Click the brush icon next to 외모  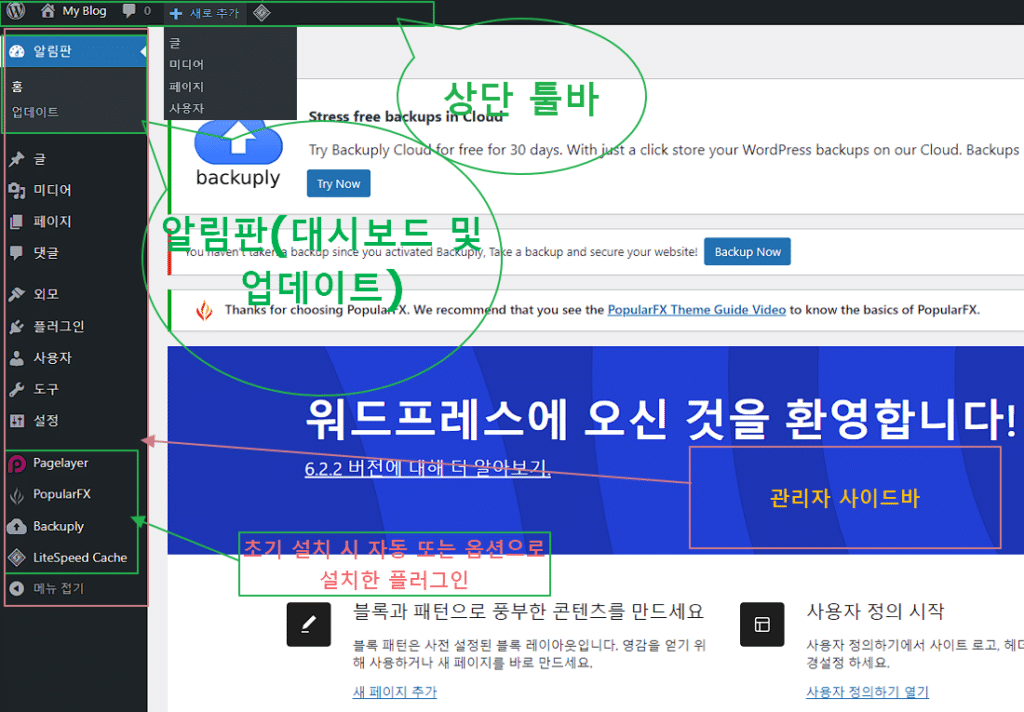click(17, 294)
